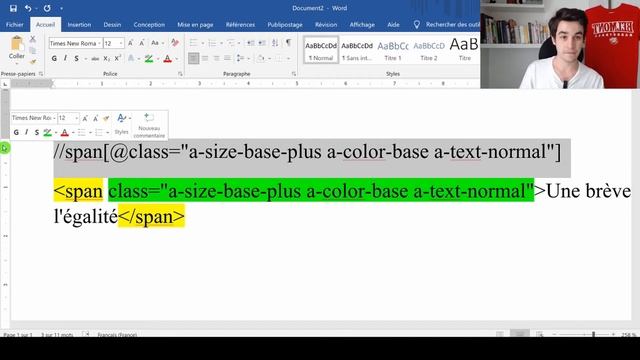Toggle Bold (G) in the ribbon
640x360 pixels.
[54, 59]
